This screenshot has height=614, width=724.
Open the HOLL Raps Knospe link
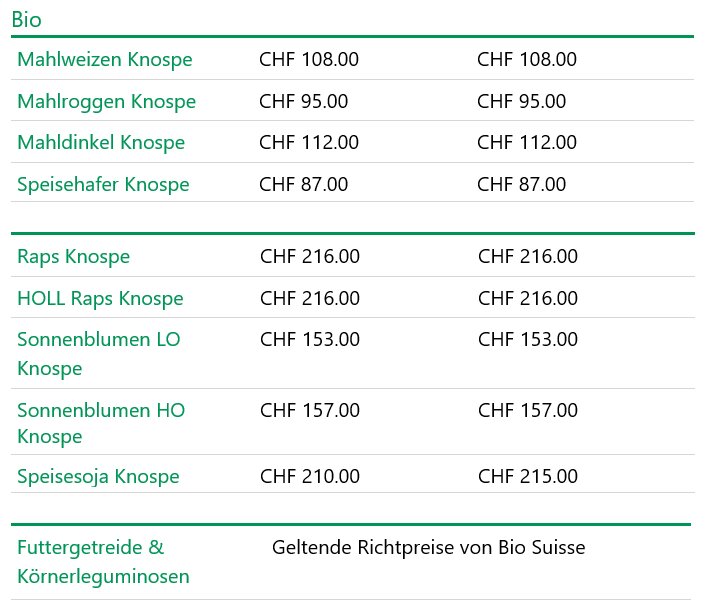[100, 299]
